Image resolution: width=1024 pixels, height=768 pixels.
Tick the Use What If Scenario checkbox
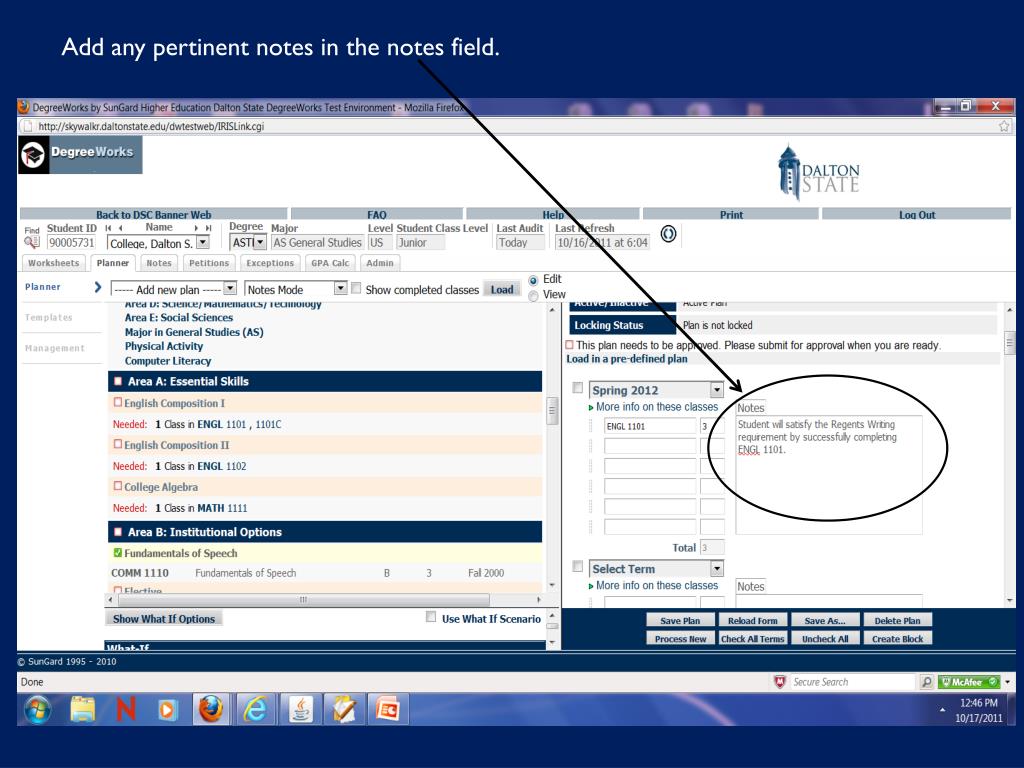click(x=431, y=616)
